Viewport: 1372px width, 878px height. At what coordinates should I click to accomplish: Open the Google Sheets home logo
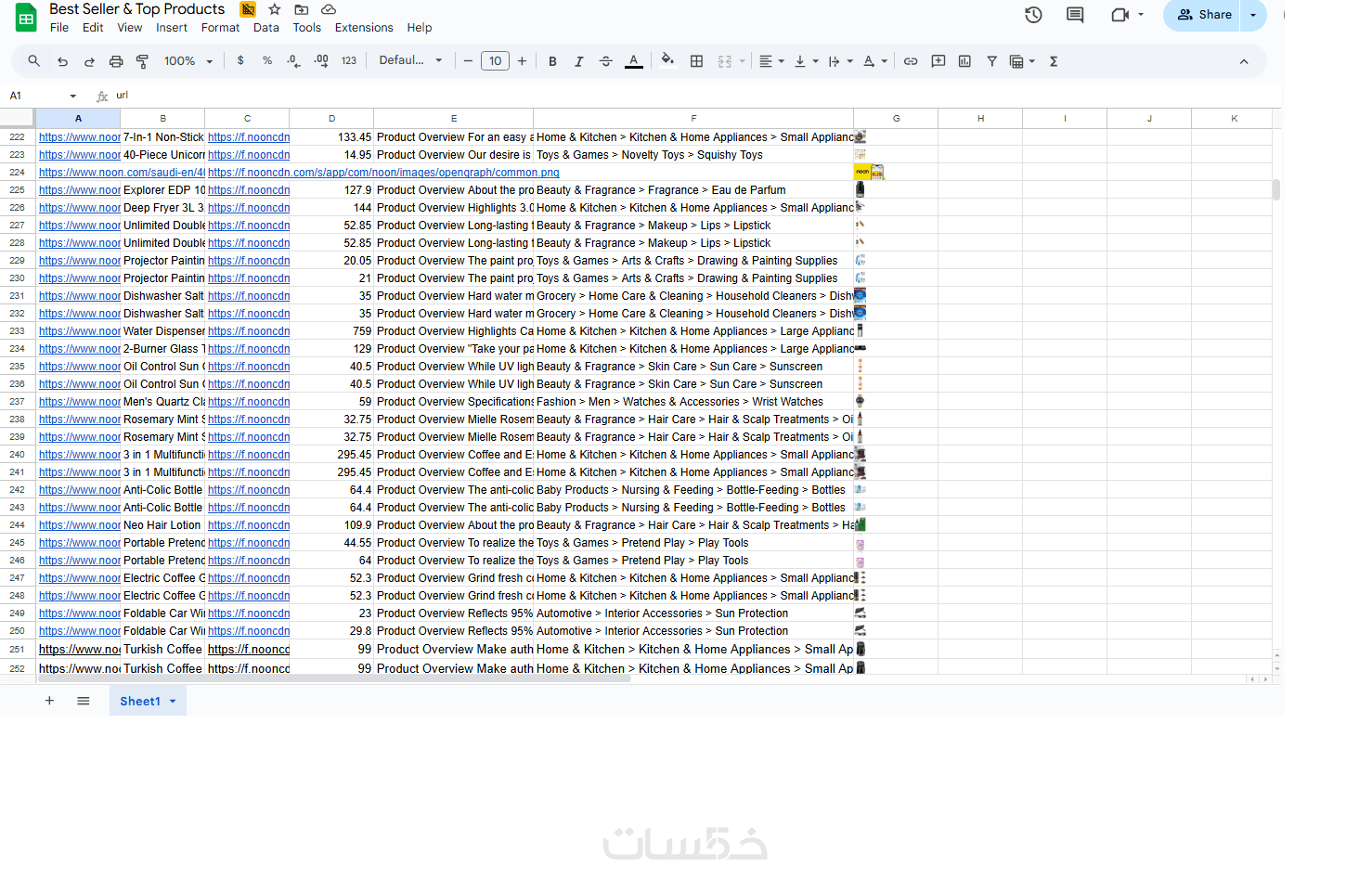point(26,18)
